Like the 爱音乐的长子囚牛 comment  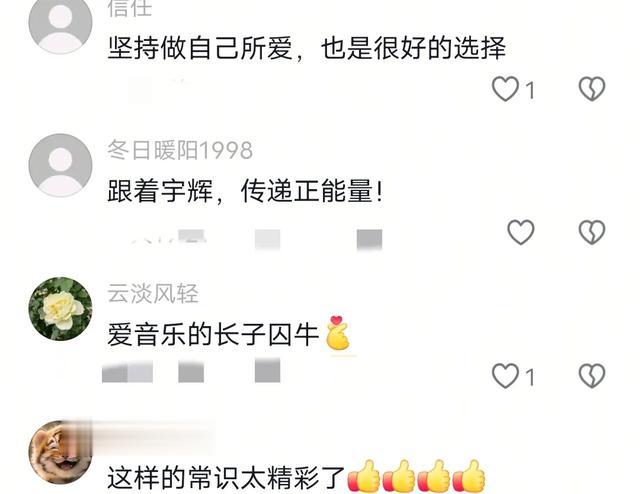tap(506, 376)
